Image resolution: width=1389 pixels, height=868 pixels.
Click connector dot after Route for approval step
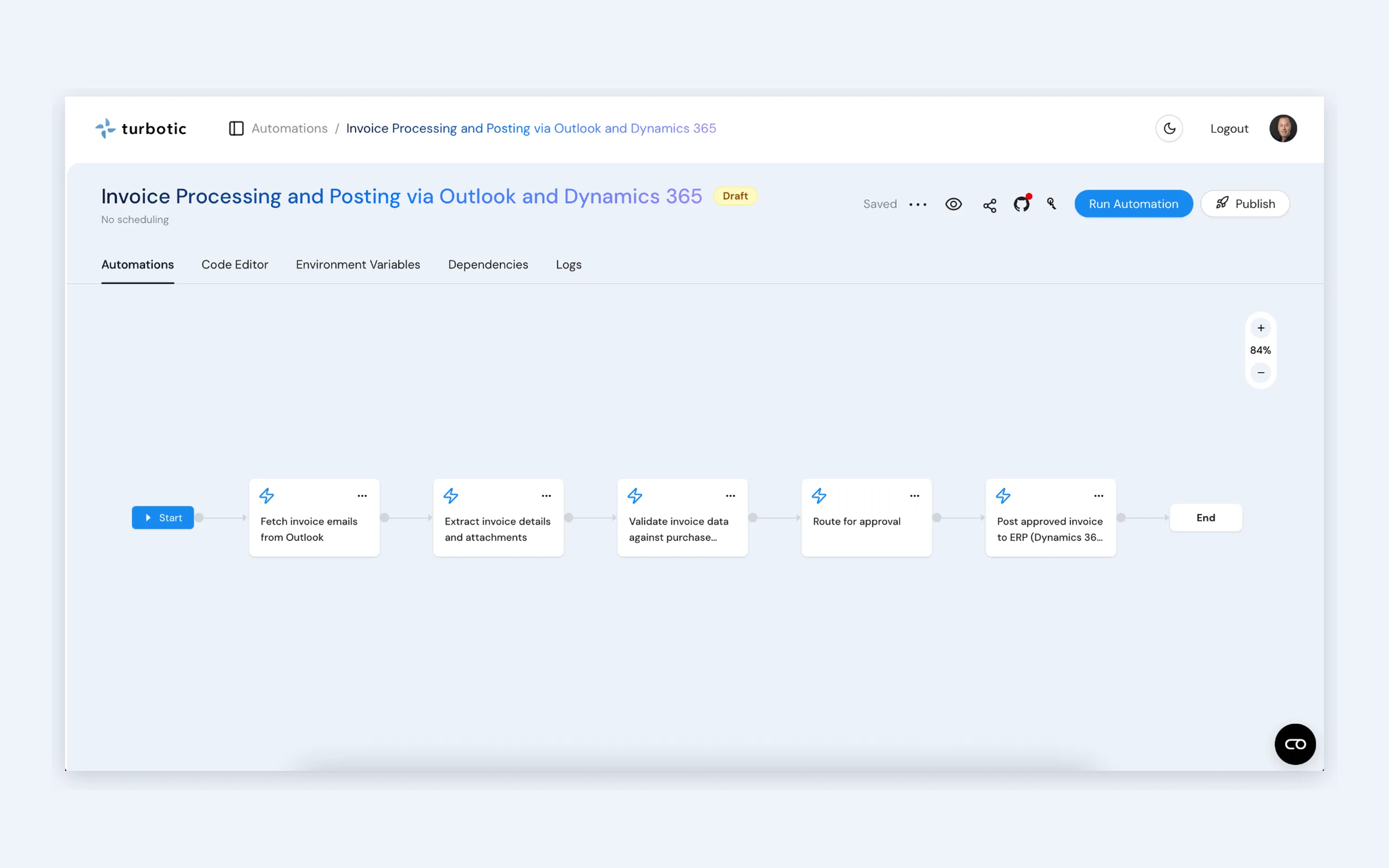(937, 518)
